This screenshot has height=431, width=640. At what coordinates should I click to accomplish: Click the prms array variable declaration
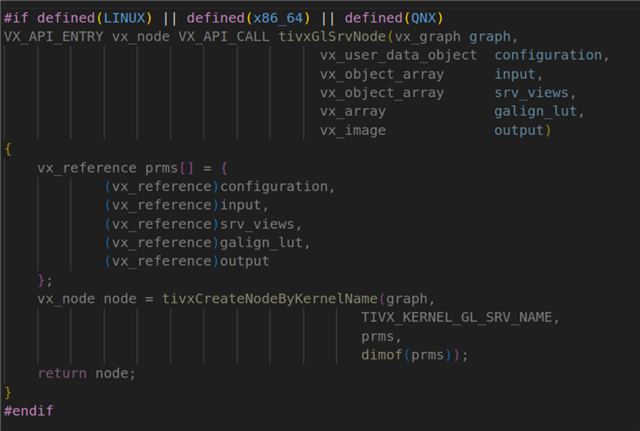point(162,168)
